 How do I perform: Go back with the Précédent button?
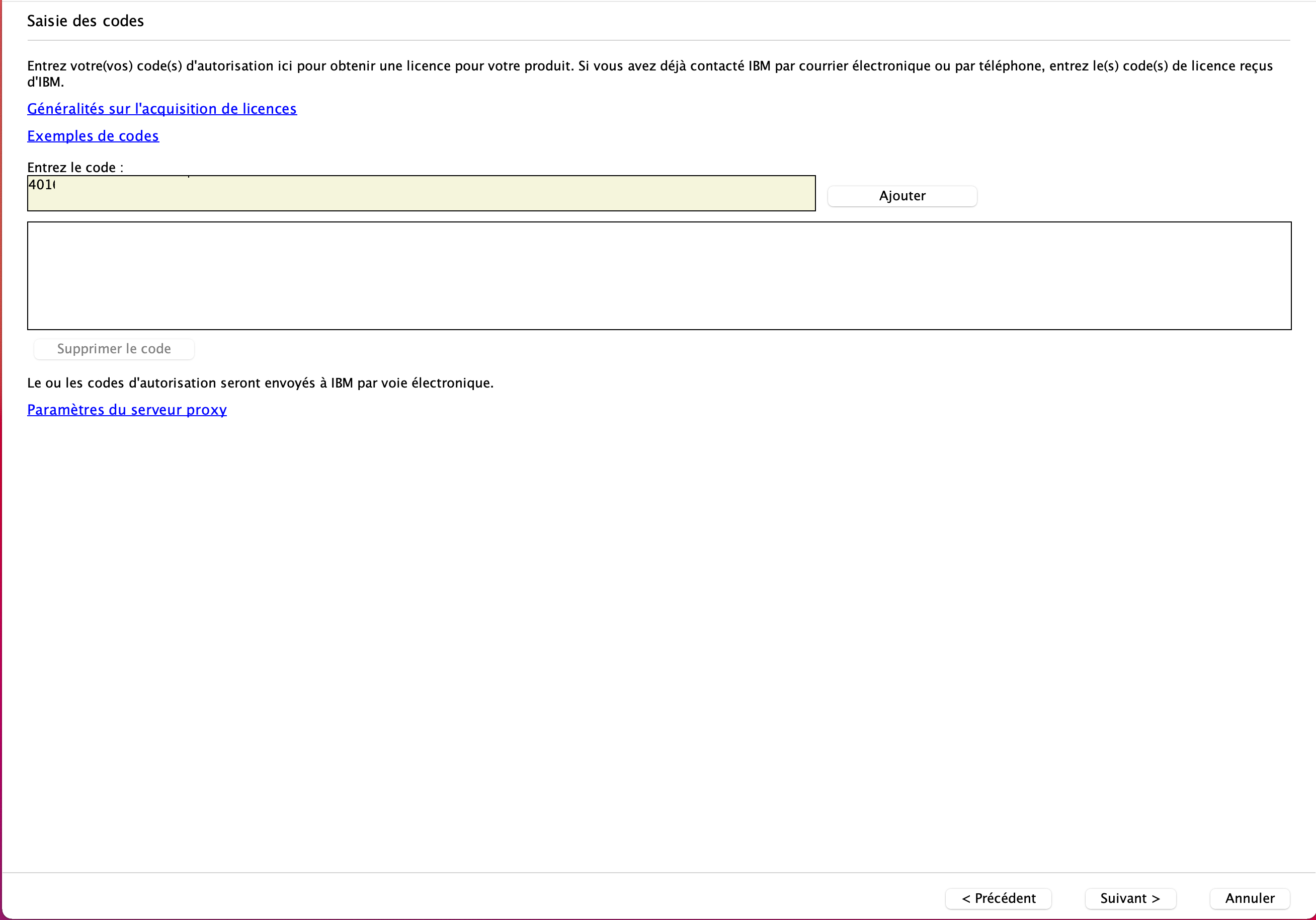coord(998,898)
